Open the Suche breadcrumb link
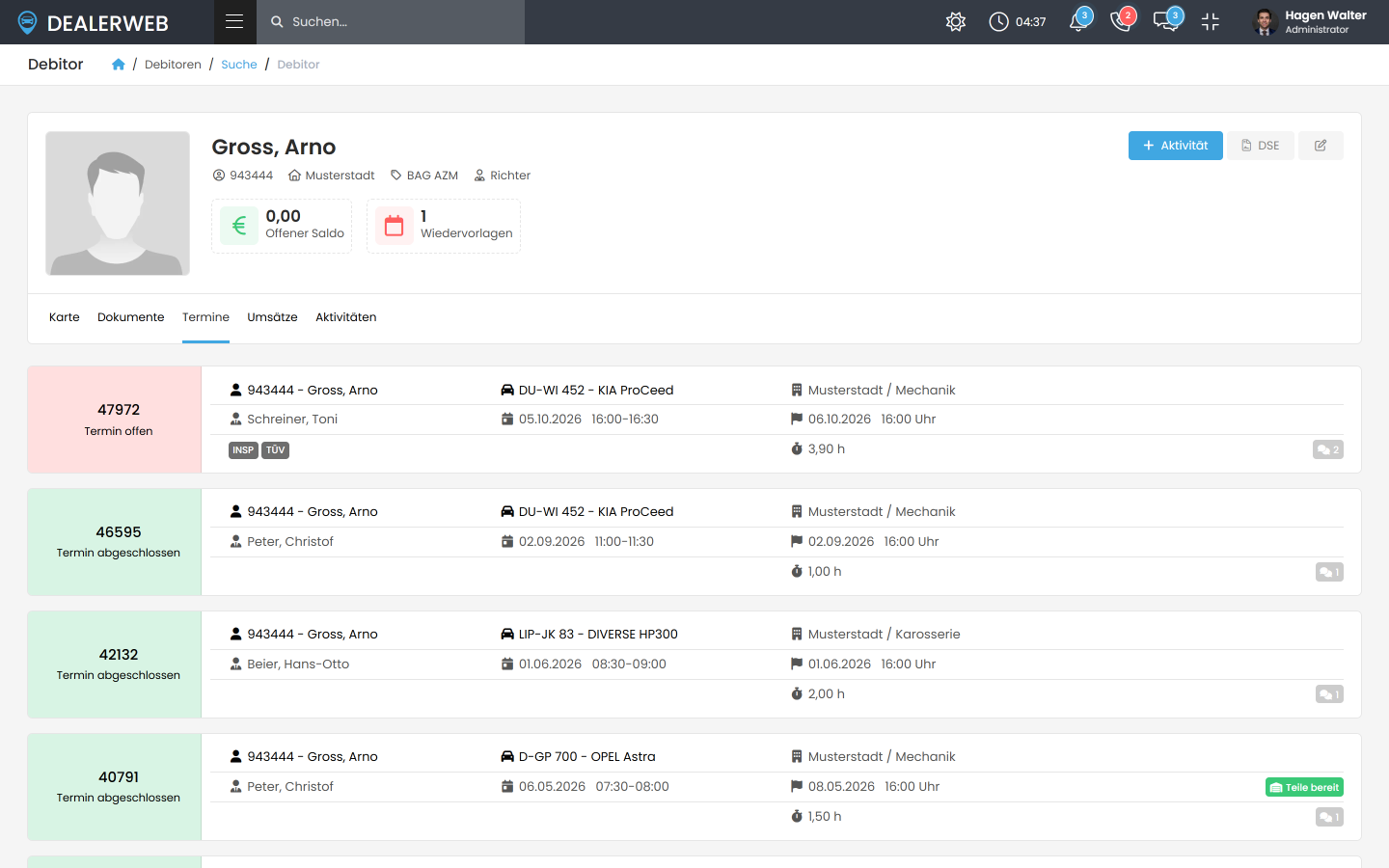This screenshot has width=1389, height=868. click(x=239, y=65)
